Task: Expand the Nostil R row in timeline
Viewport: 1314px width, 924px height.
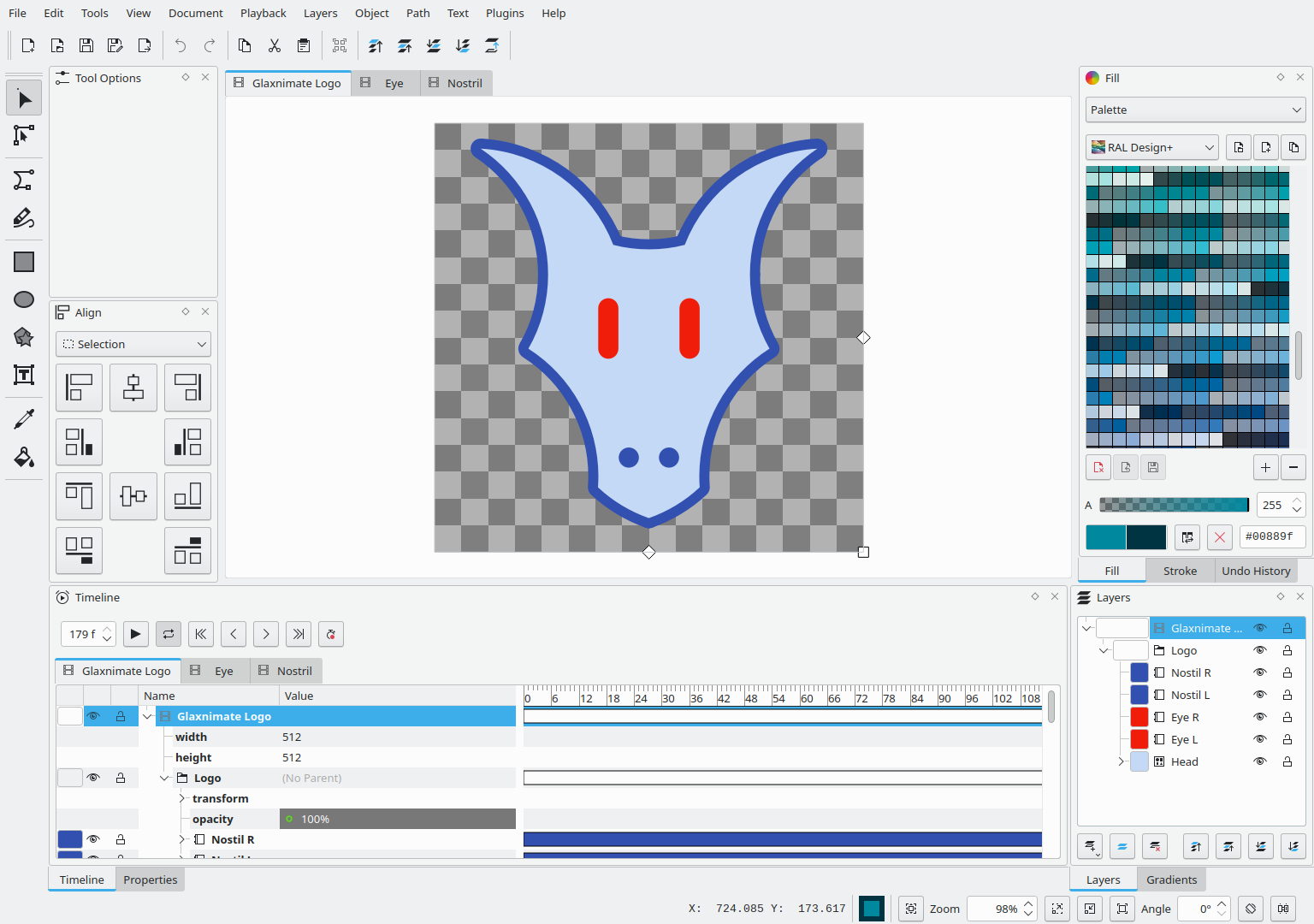Action: pos(182,839)
